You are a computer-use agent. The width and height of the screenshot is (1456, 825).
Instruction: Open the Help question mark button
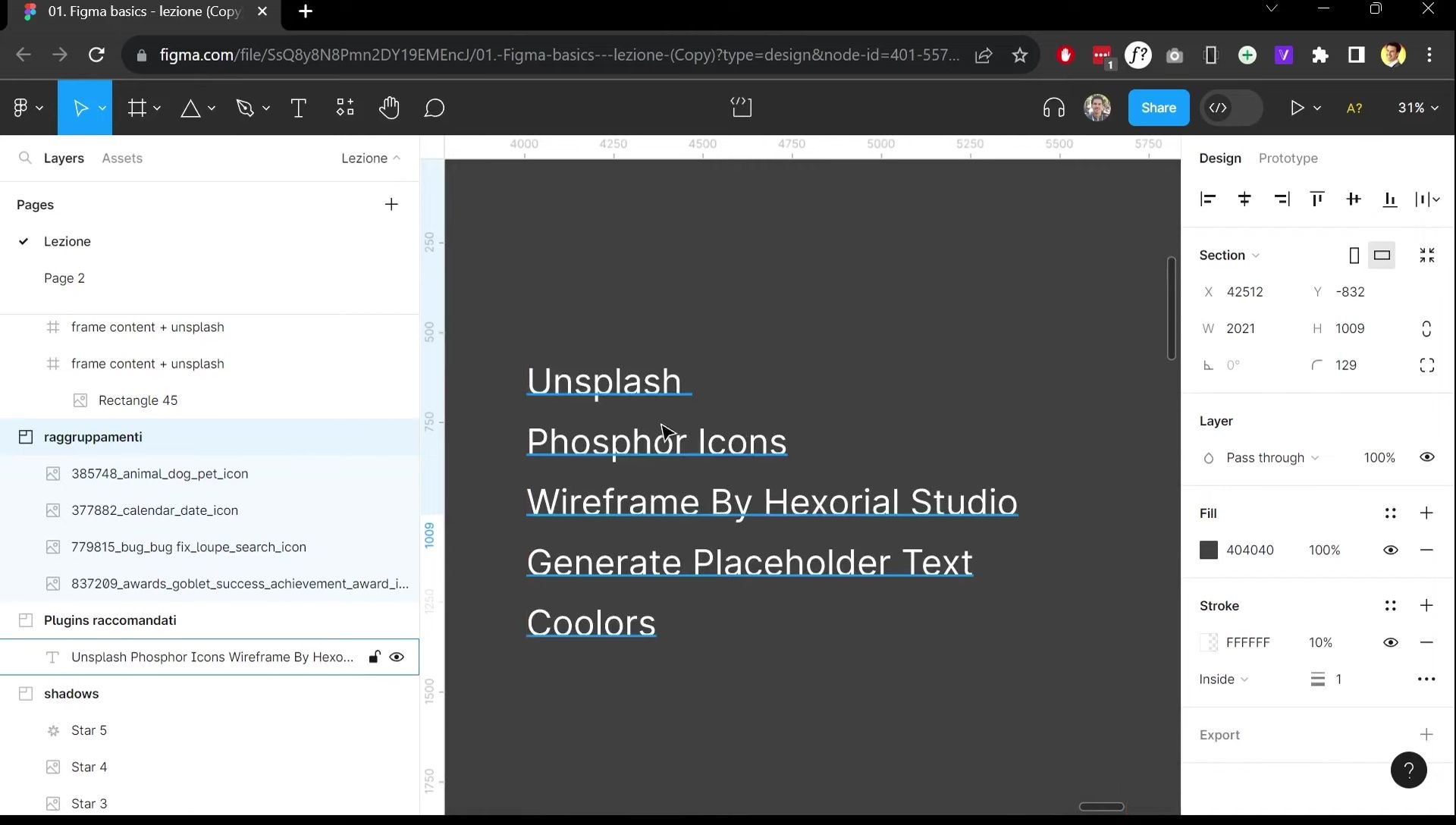click(1409, 770)
